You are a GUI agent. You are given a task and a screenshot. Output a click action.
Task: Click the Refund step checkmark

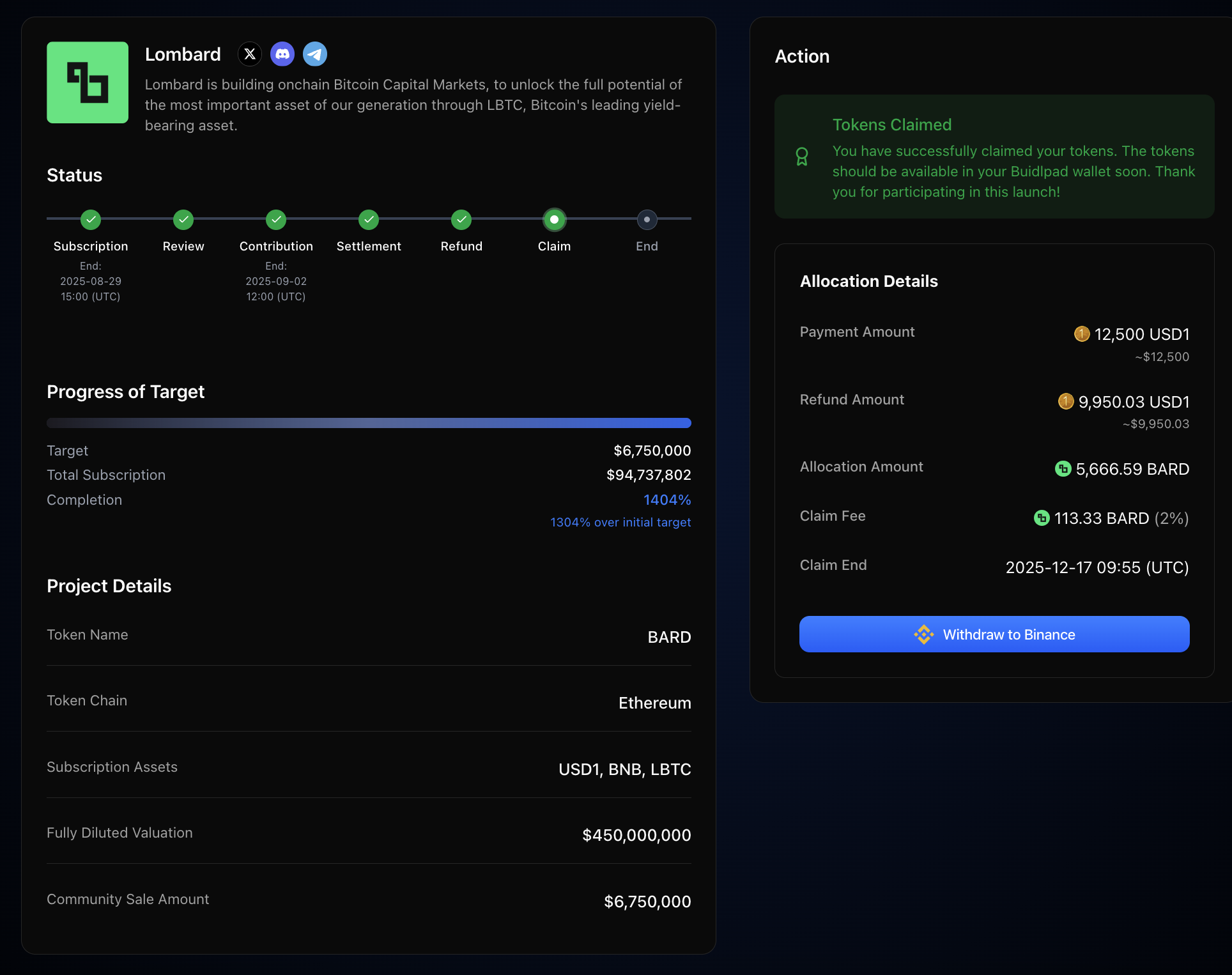click(461, 220)
